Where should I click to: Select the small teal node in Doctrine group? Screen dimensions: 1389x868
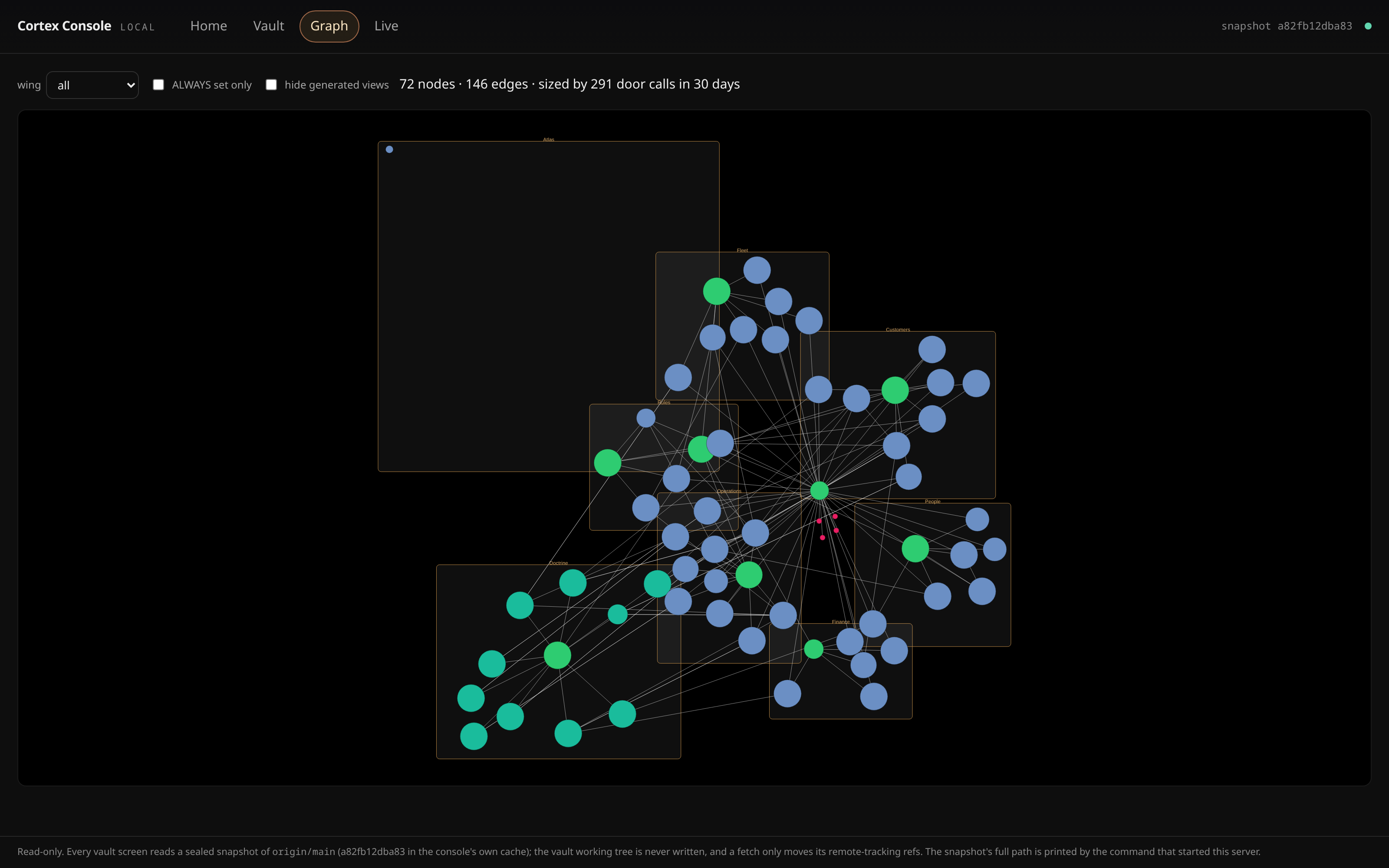click(618, 614)
